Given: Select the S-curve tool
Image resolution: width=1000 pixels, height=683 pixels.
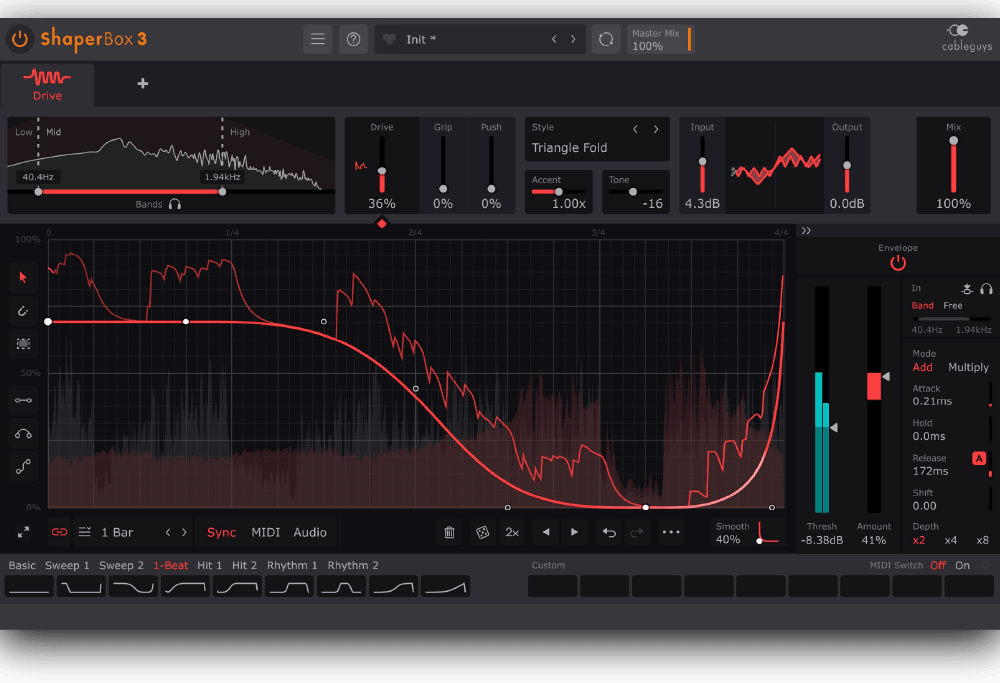Looking at the screenshot, I should point(24,467).
